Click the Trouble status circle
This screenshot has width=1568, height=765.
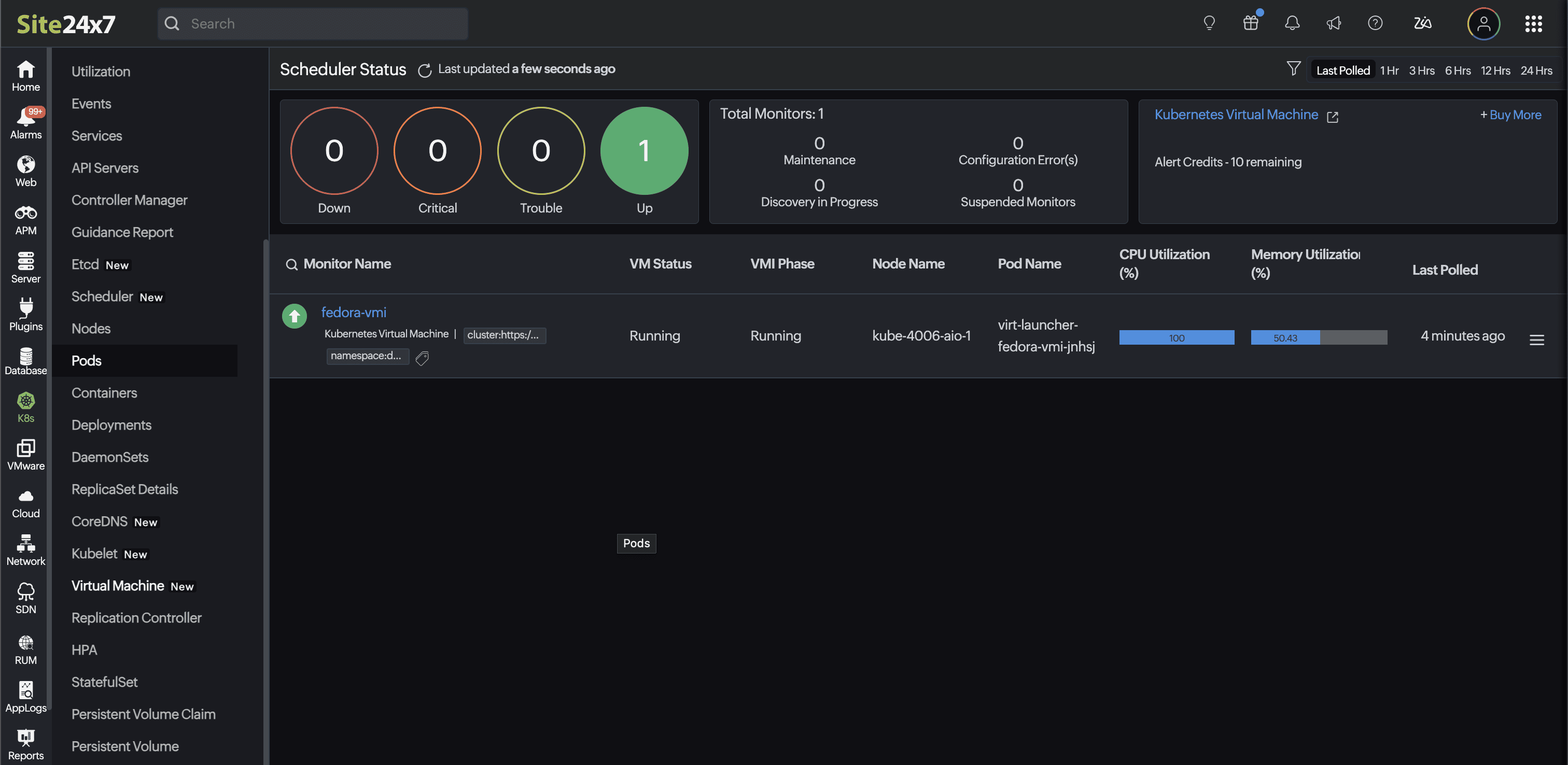(x=540, y=151)
